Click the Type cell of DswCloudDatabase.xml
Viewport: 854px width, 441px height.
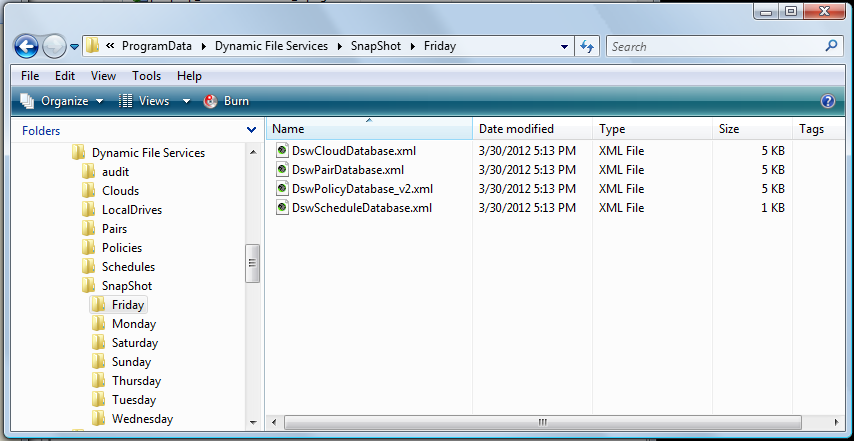621,151
